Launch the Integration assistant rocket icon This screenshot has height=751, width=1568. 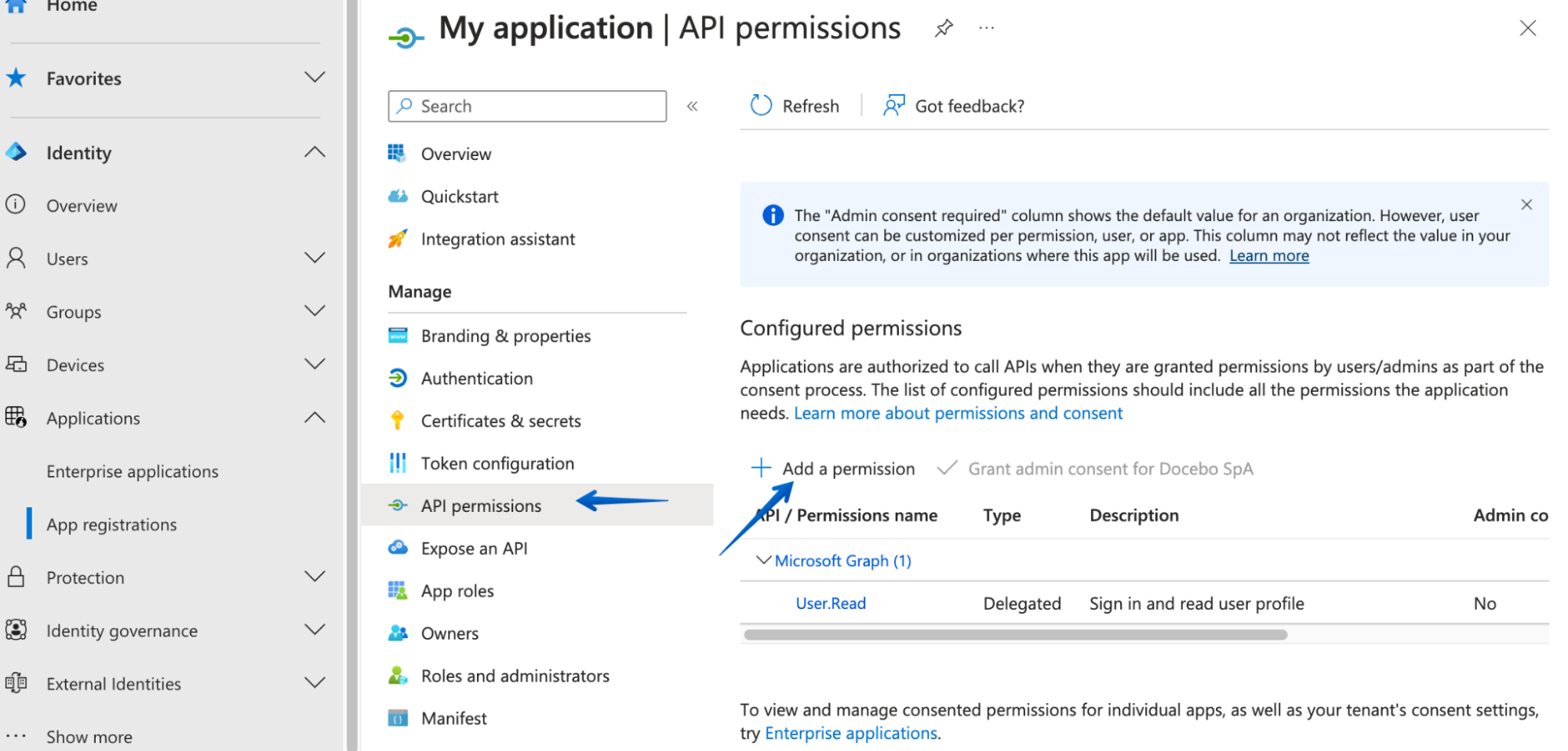click(398, 238)
